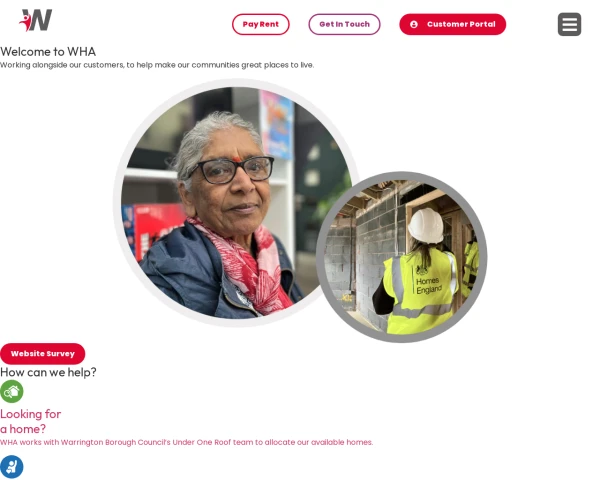Launch the Website Survey

(42, 354)
